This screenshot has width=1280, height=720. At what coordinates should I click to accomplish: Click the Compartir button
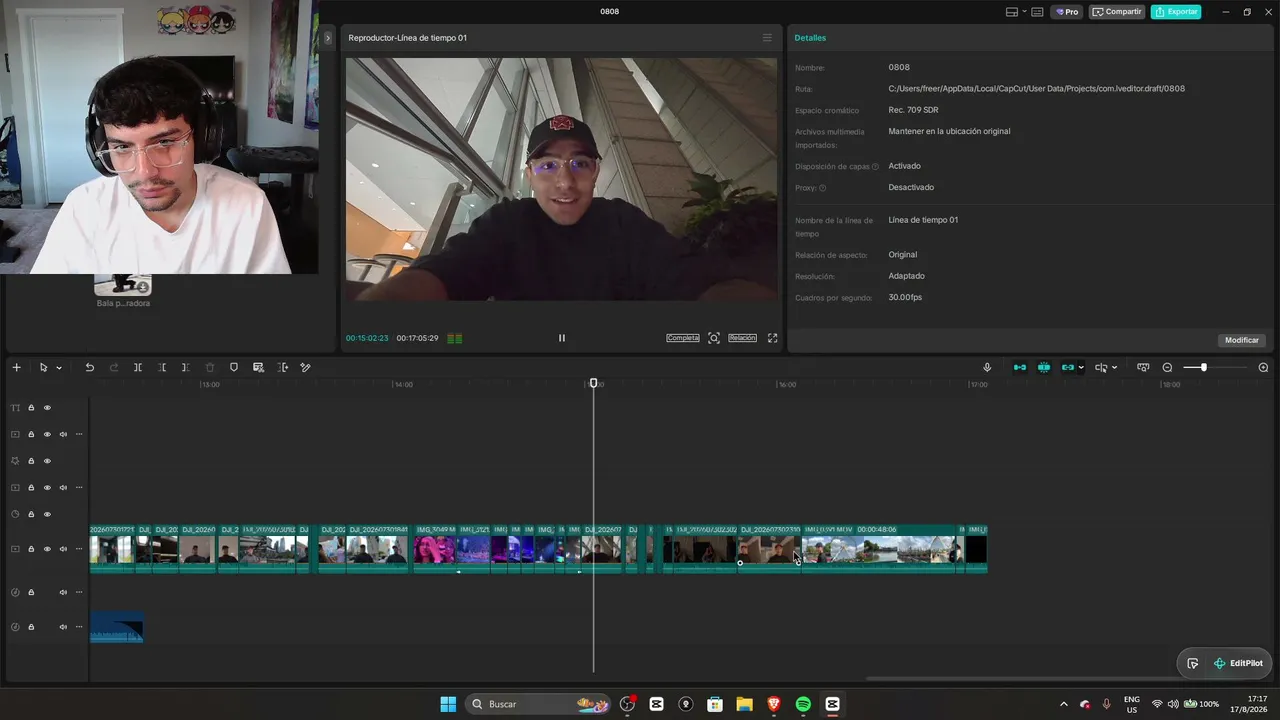pos(1116,12)
